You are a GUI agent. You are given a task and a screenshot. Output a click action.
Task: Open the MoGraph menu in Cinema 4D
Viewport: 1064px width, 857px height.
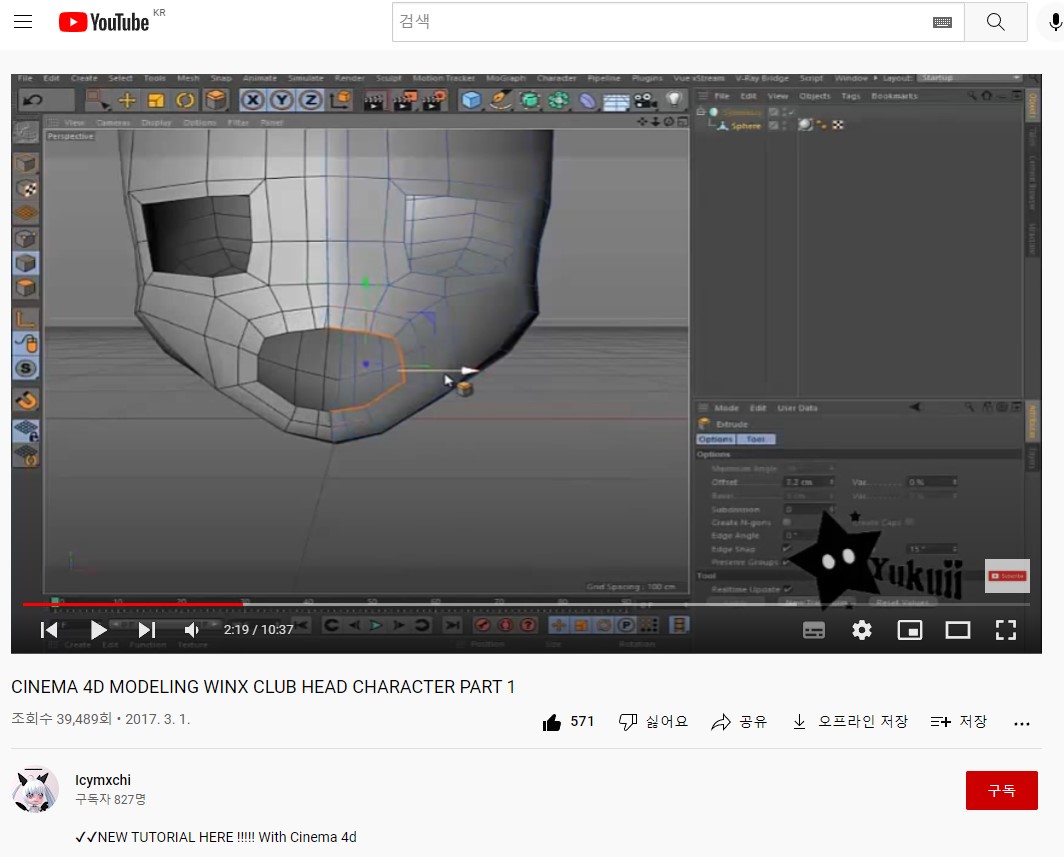pos(506,79)
